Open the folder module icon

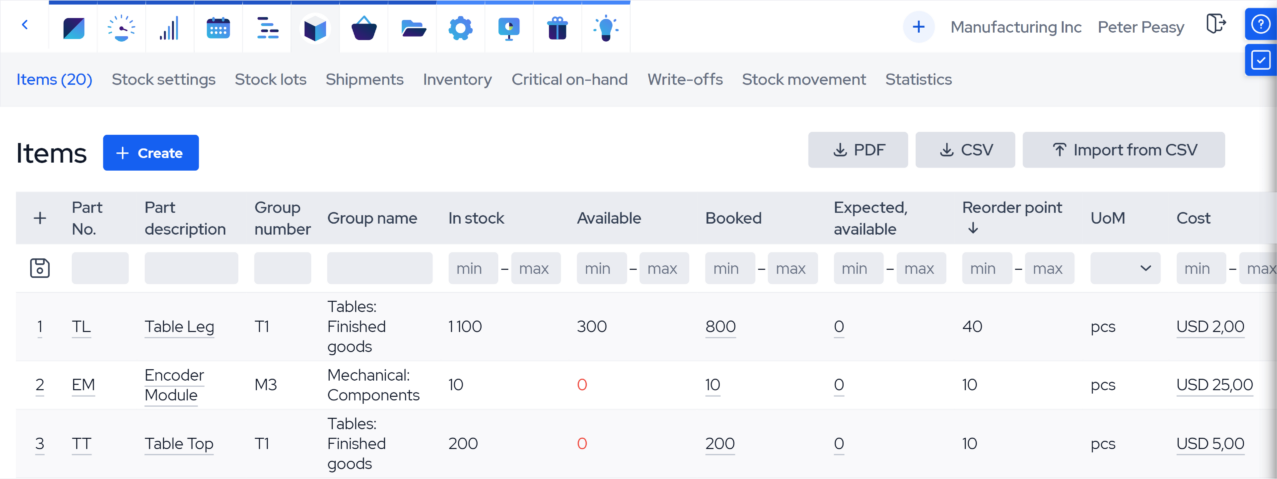click(x=413, y=29)
